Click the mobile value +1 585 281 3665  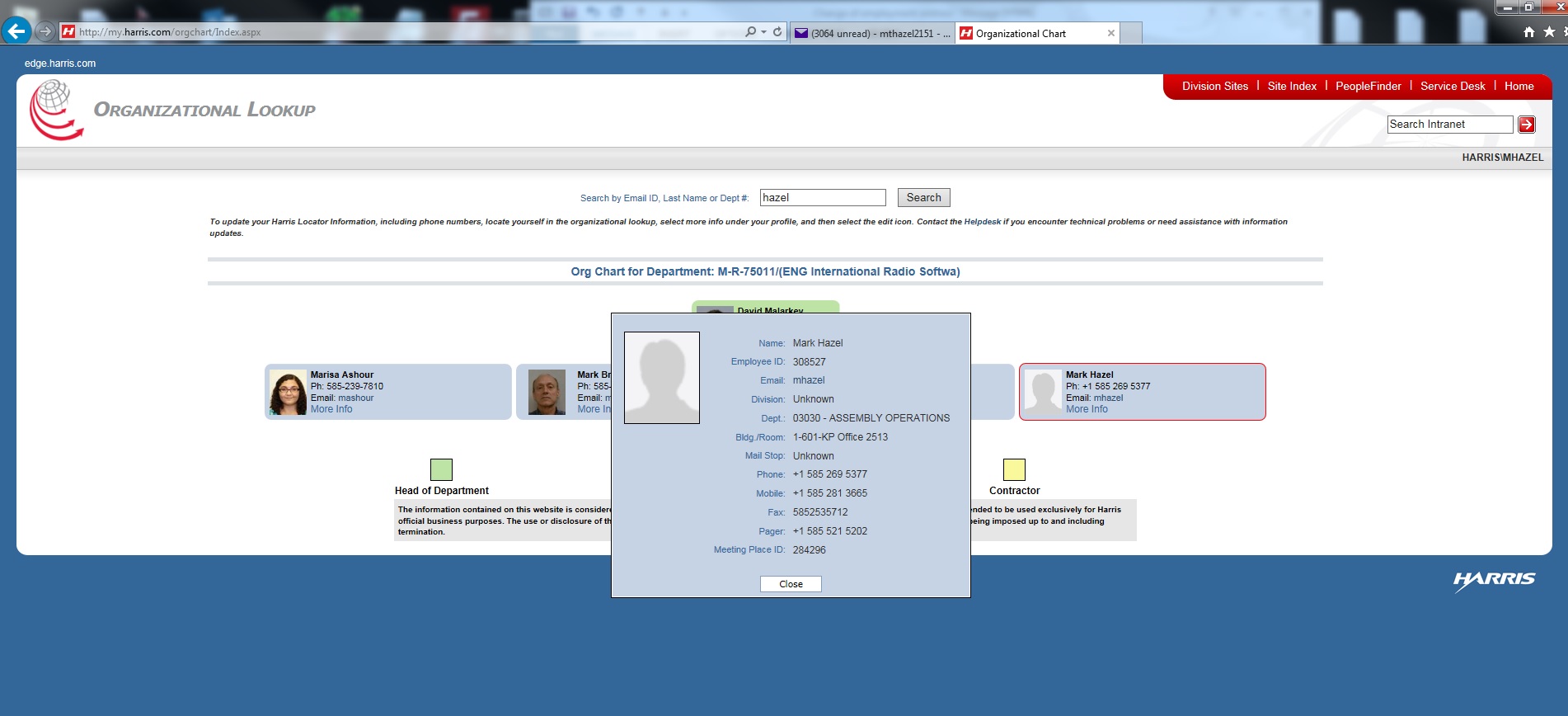(x=830, y=493)
